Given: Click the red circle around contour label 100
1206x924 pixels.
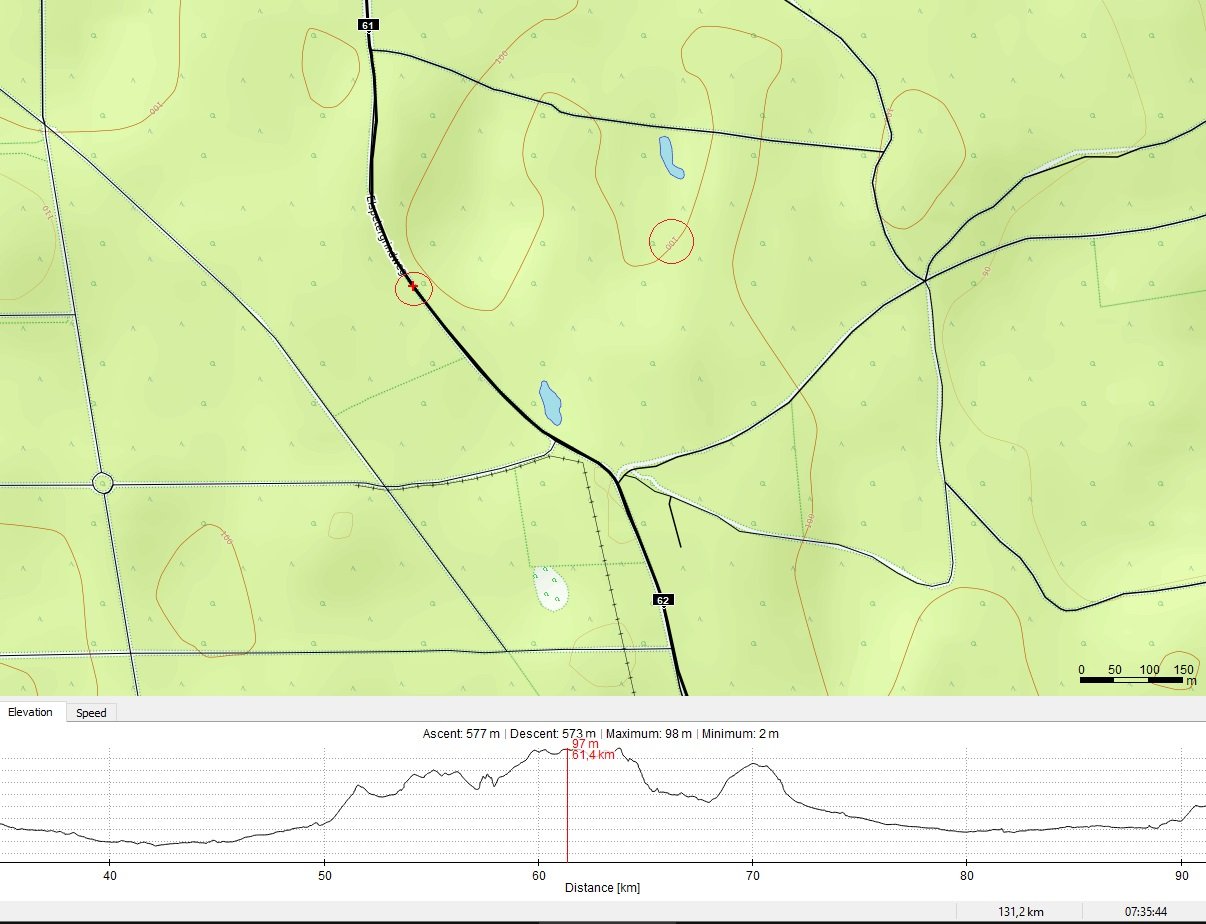Looking at the screenshot, I should click(672, 242).
